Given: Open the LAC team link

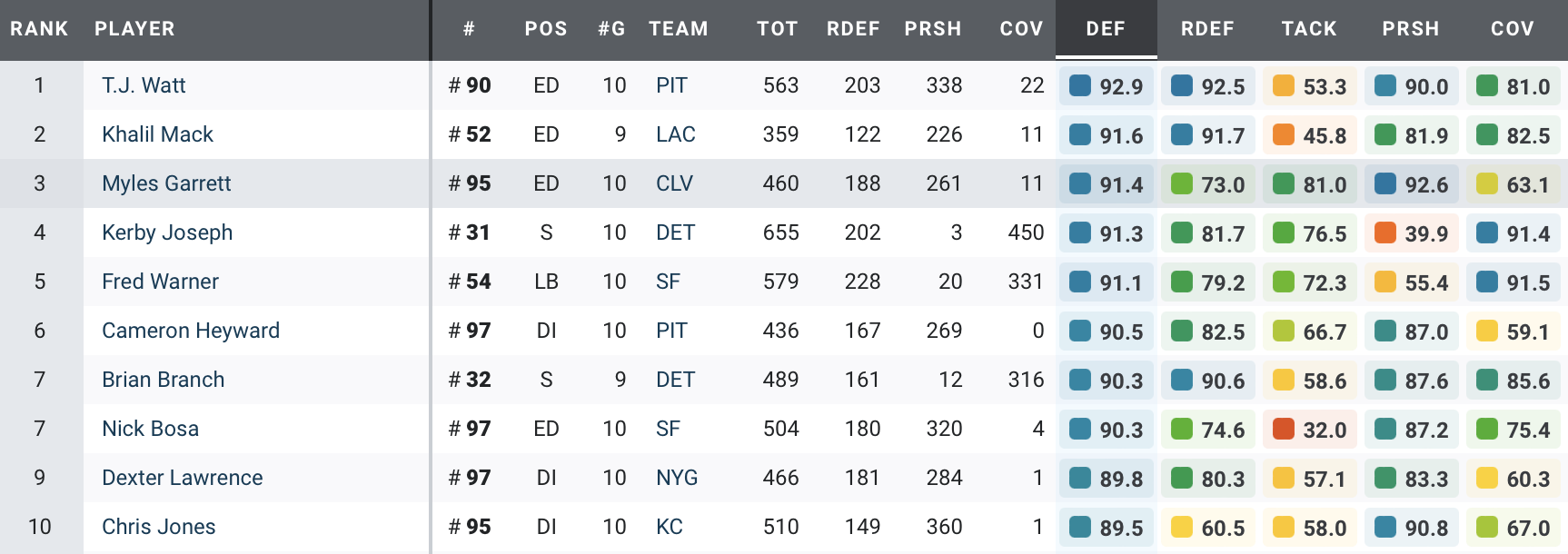Looking at the screenshot, I should [x=675, y=134].
